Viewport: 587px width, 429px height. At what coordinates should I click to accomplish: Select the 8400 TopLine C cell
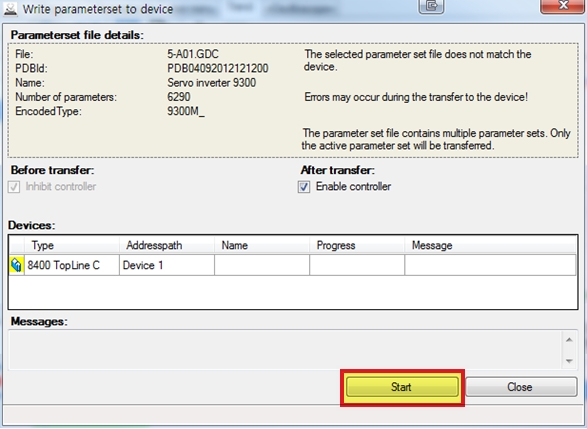[72, 265]
